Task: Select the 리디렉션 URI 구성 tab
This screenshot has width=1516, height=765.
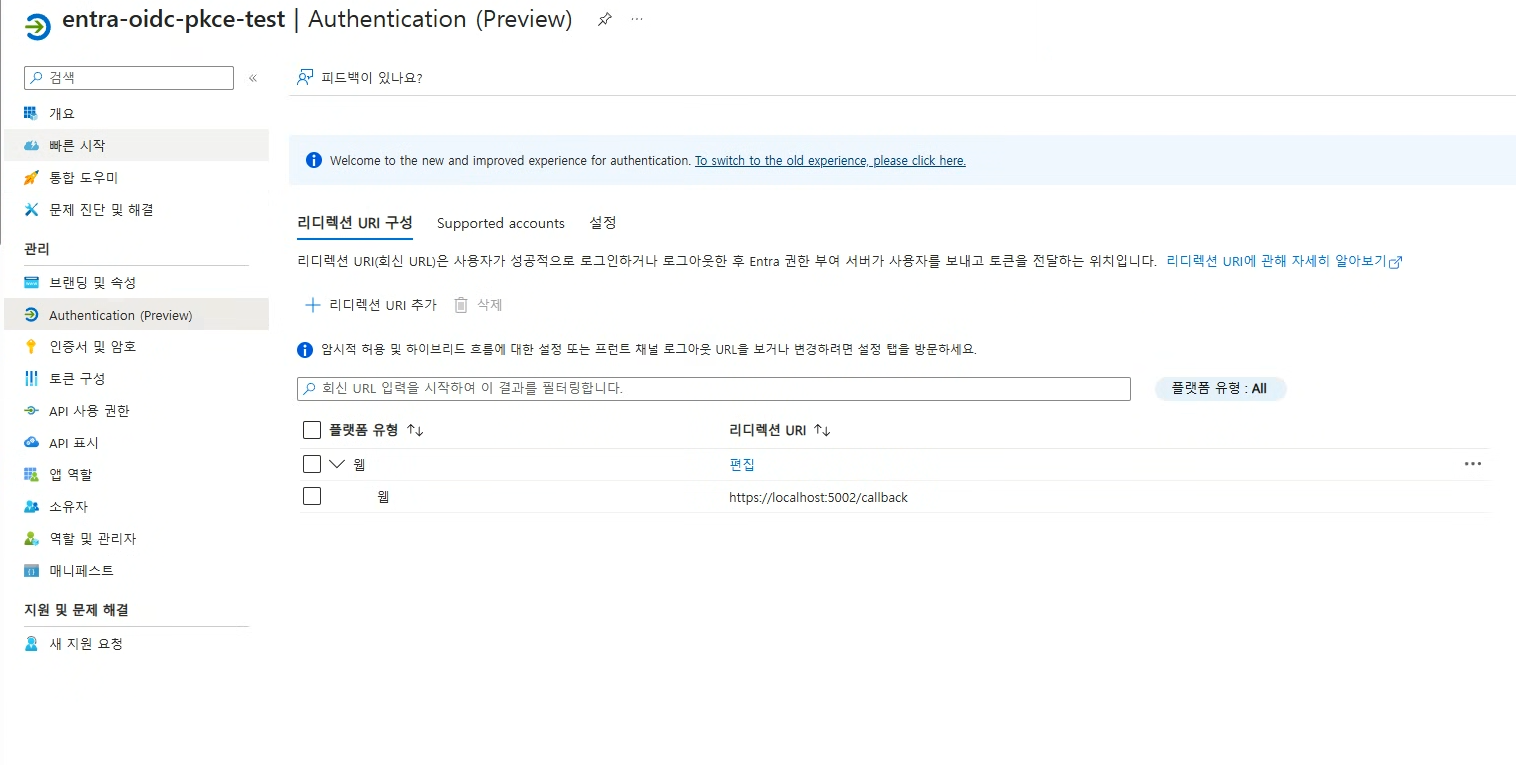Action: 355,223
